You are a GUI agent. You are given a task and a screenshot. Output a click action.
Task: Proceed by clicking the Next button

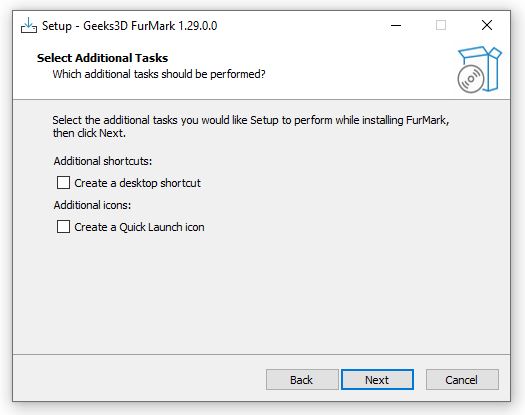(377, 379)
